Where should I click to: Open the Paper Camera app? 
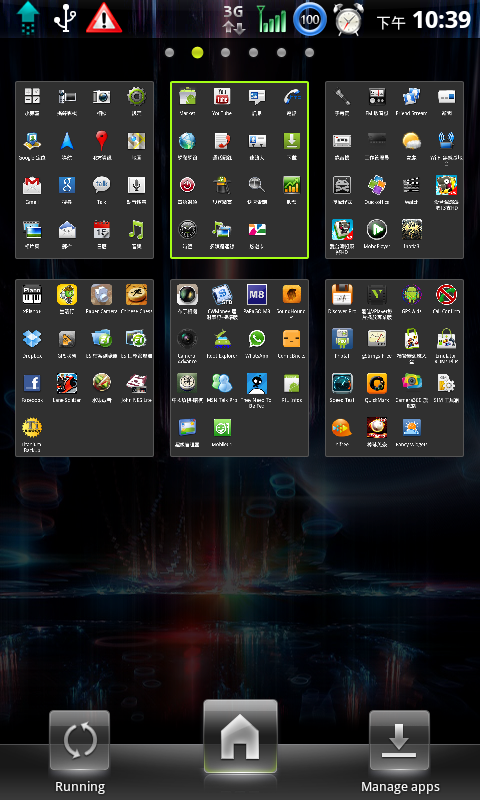tap(102, 294)
